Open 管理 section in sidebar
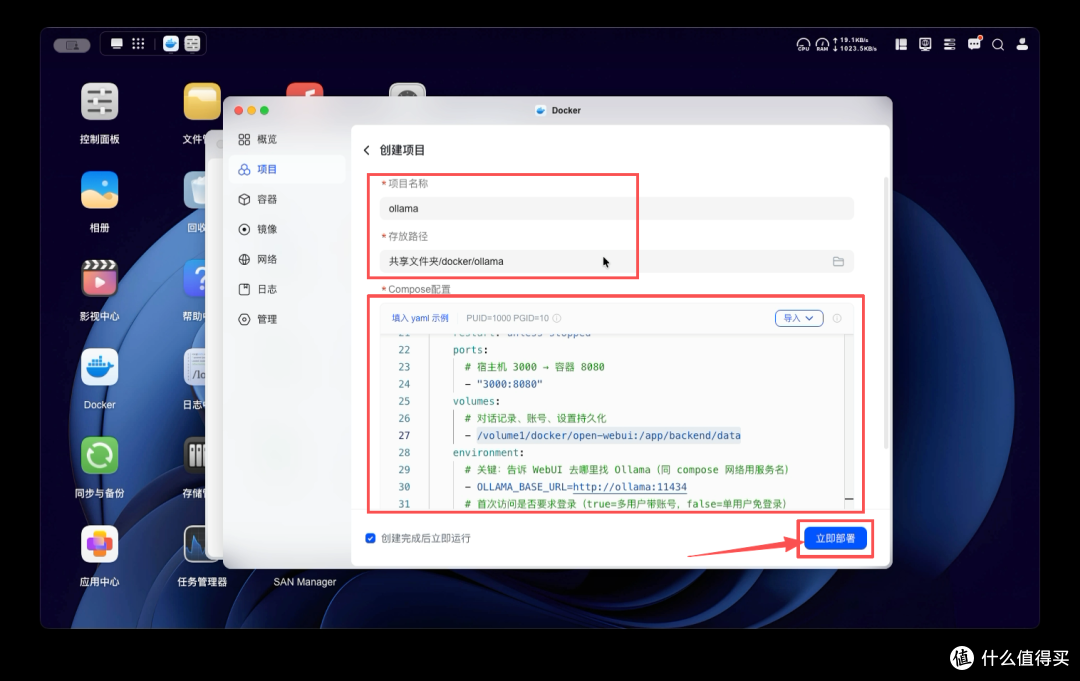This screenshot has height=681, width=1080. (x=287, y=319)
